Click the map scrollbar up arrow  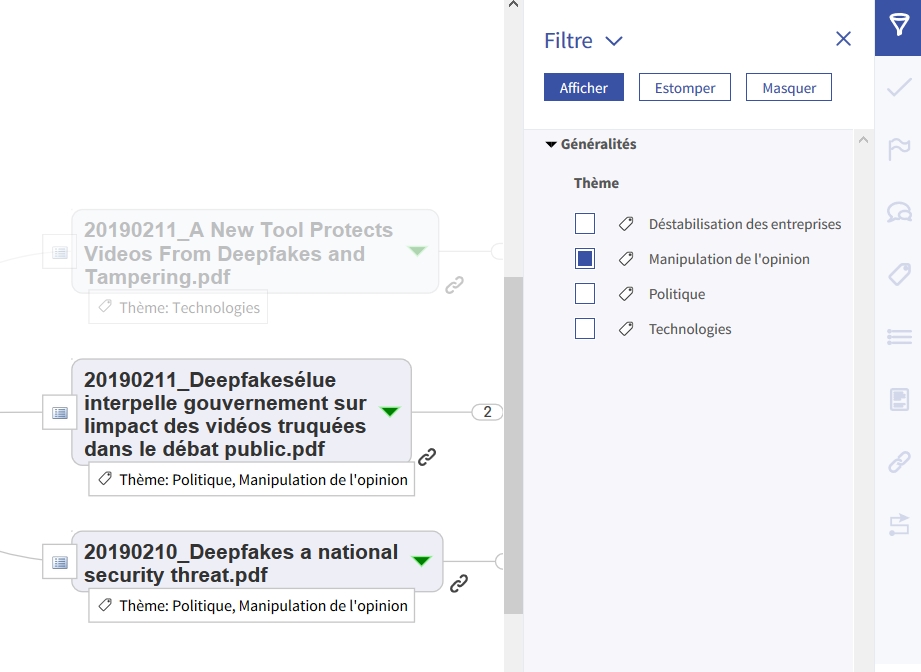point(513,4)
